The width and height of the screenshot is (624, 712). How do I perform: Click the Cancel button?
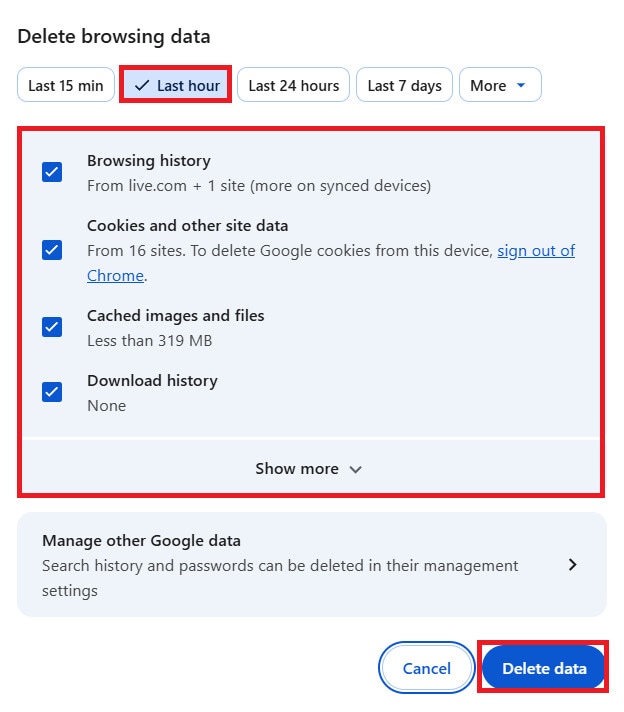click(426, 668)
